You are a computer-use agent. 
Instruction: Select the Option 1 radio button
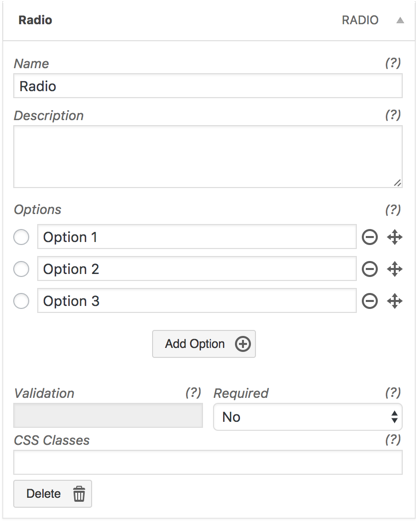coord(21,237)
